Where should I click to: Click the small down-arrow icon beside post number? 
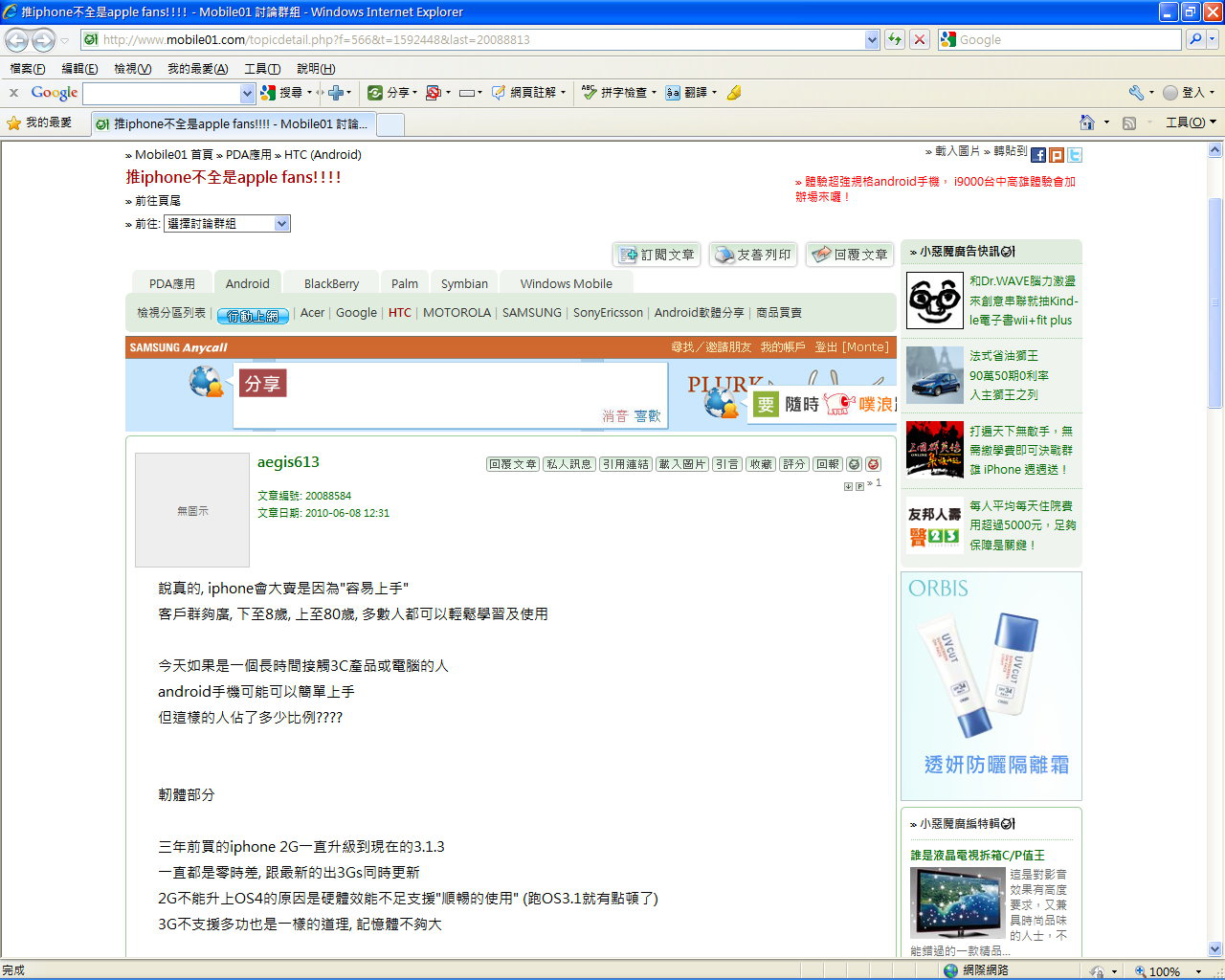click(x=848, y=486)
